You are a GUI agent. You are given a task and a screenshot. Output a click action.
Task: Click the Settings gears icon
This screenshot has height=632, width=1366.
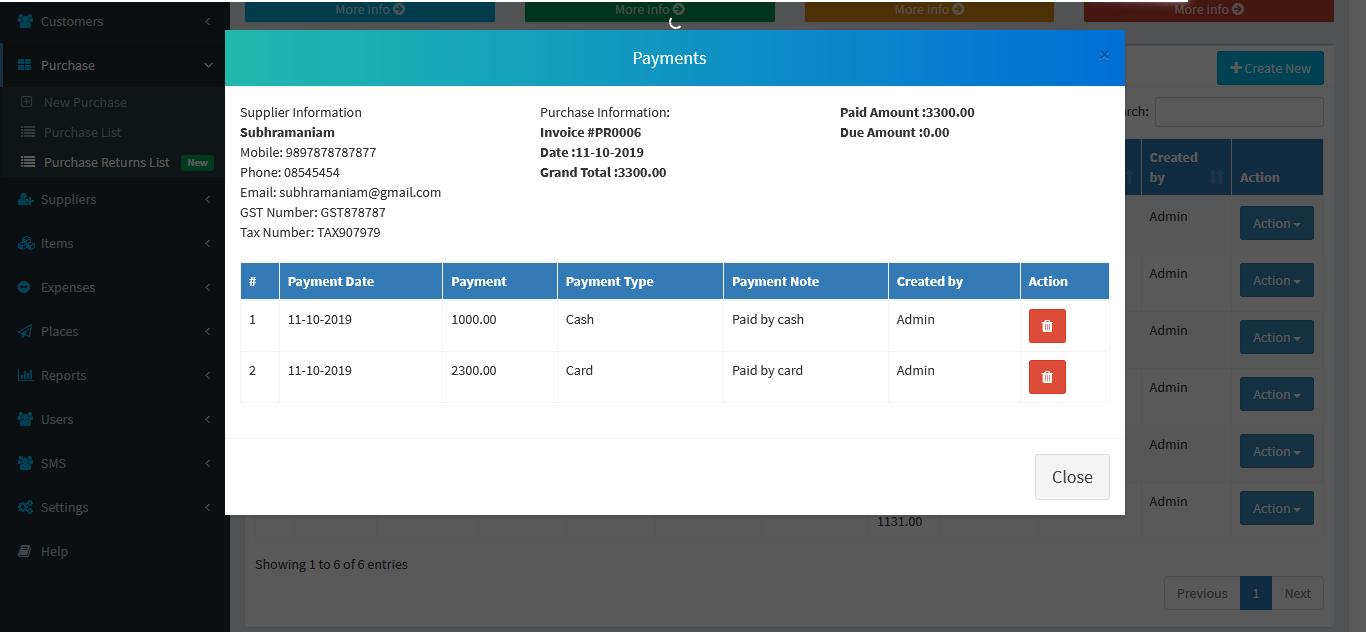point(25,508)
